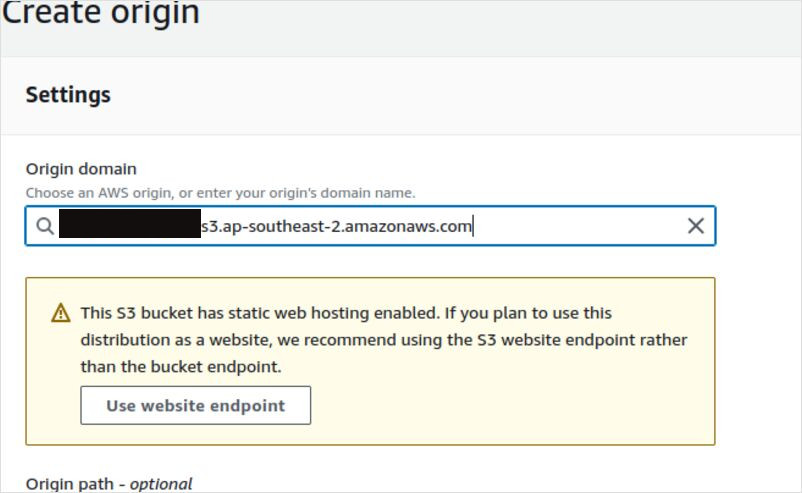
Task: Click 'This S3 bucket has static' warning line
Action: 180,313
